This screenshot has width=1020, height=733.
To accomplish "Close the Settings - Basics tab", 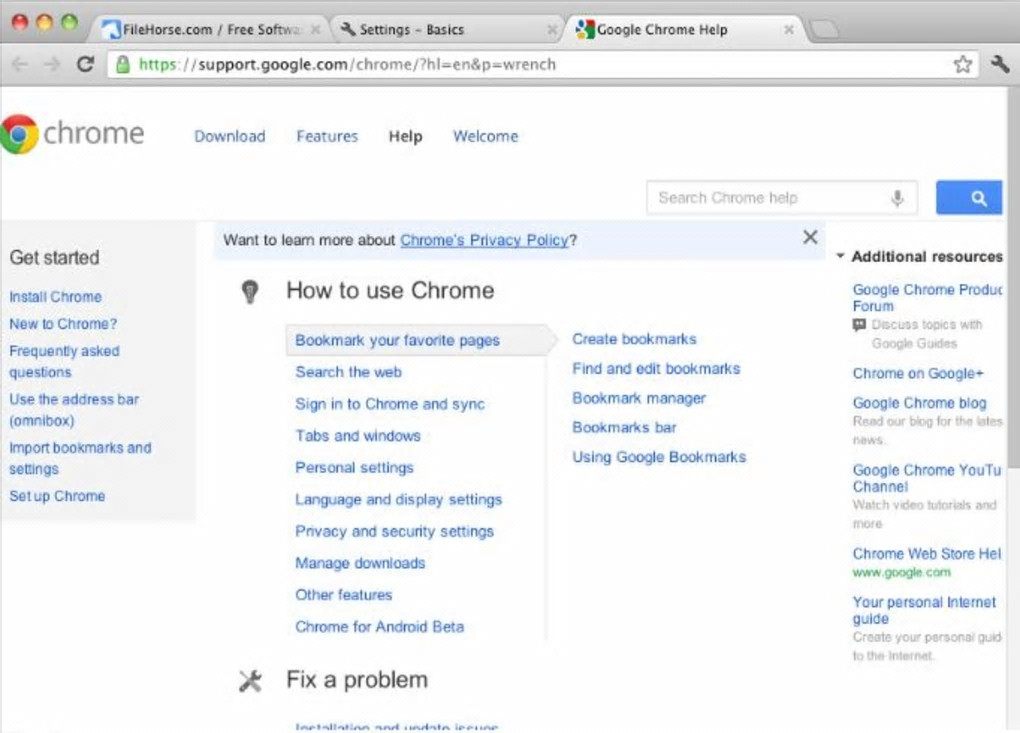I will tap(552, 30).
